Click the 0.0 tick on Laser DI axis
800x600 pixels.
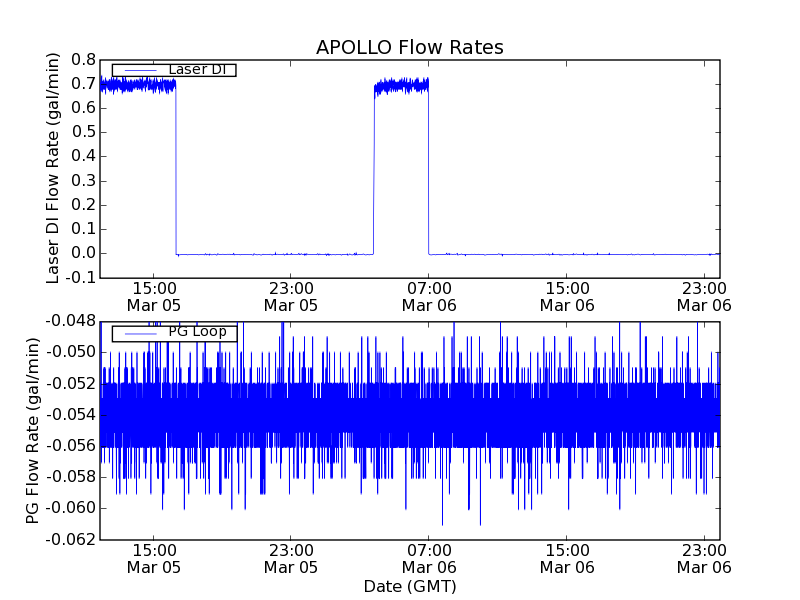(83, 253)
